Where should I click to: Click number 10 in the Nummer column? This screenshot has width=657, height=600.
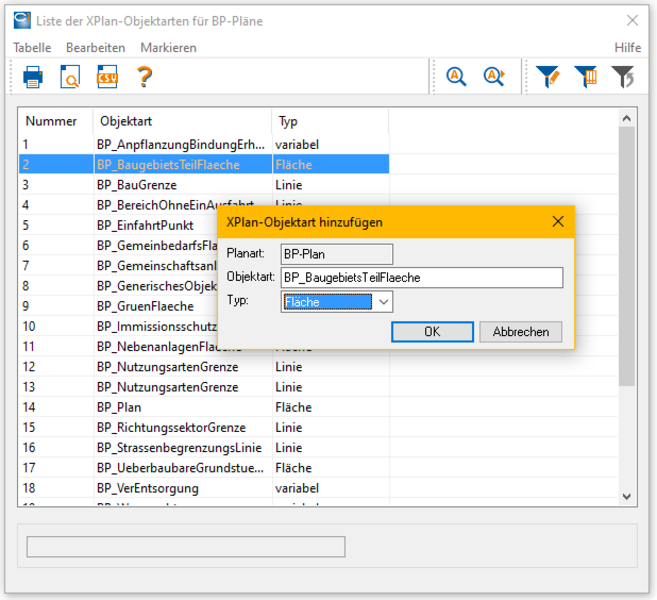[29, 326]
